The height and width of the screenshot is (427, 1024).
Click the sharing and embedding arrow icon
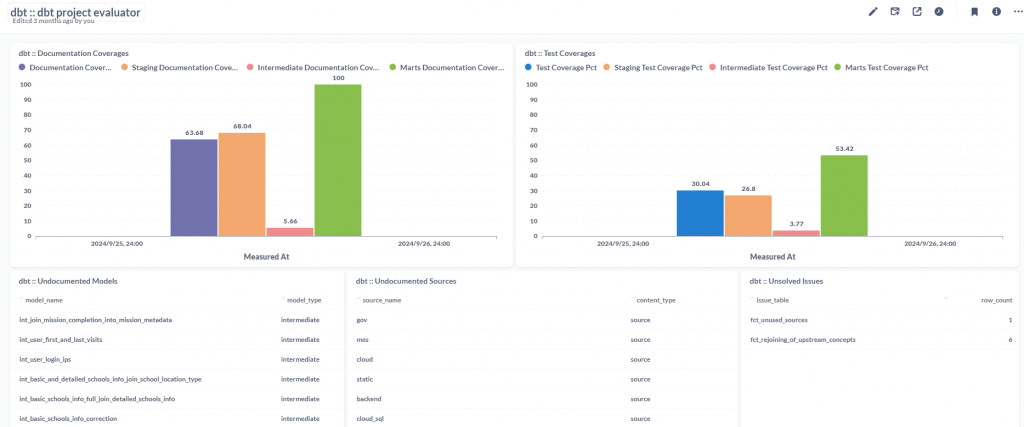(917, 12)
